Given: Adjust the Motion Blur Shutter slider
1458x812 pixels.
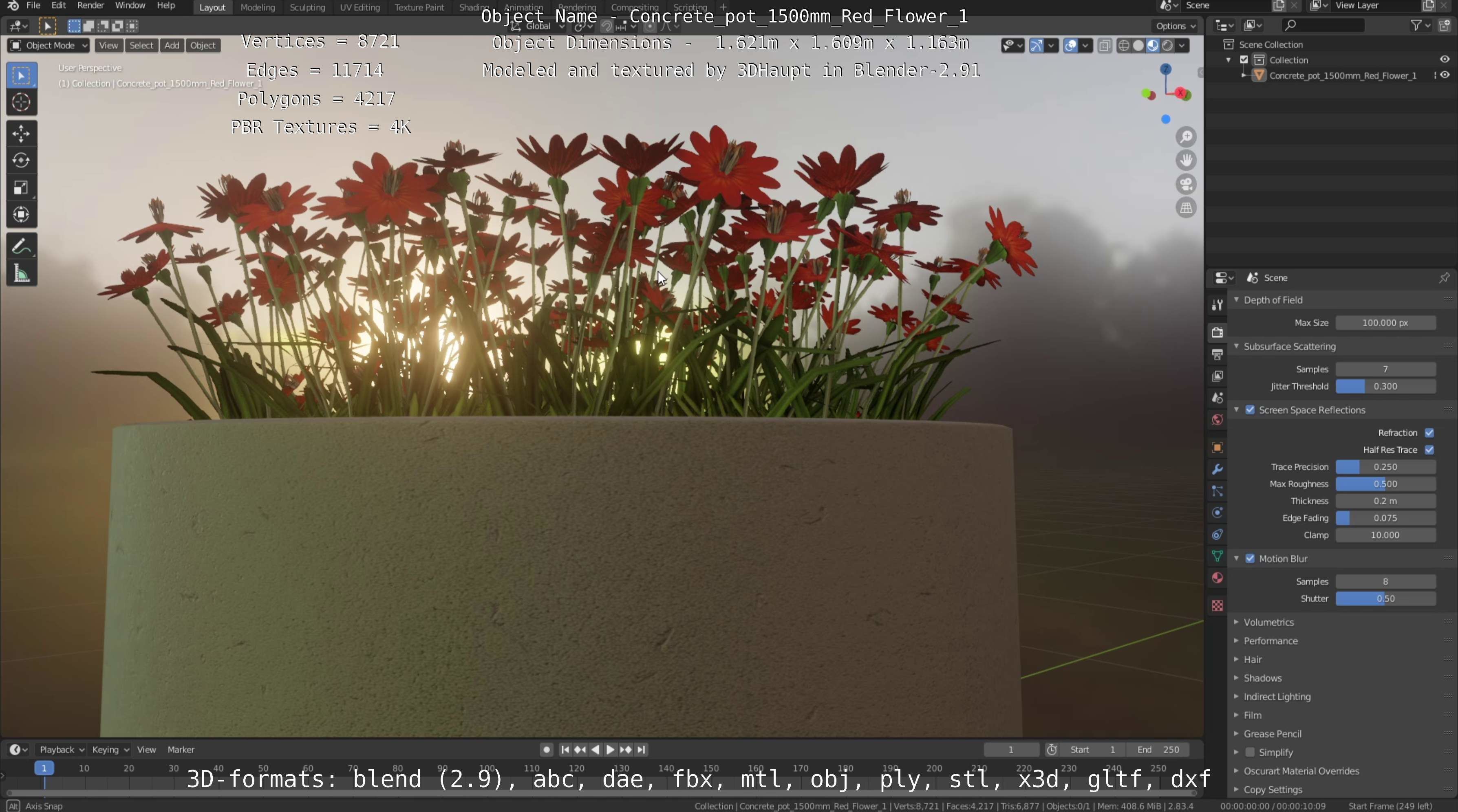Looking at the screenshot, I should coord(1385,598).
